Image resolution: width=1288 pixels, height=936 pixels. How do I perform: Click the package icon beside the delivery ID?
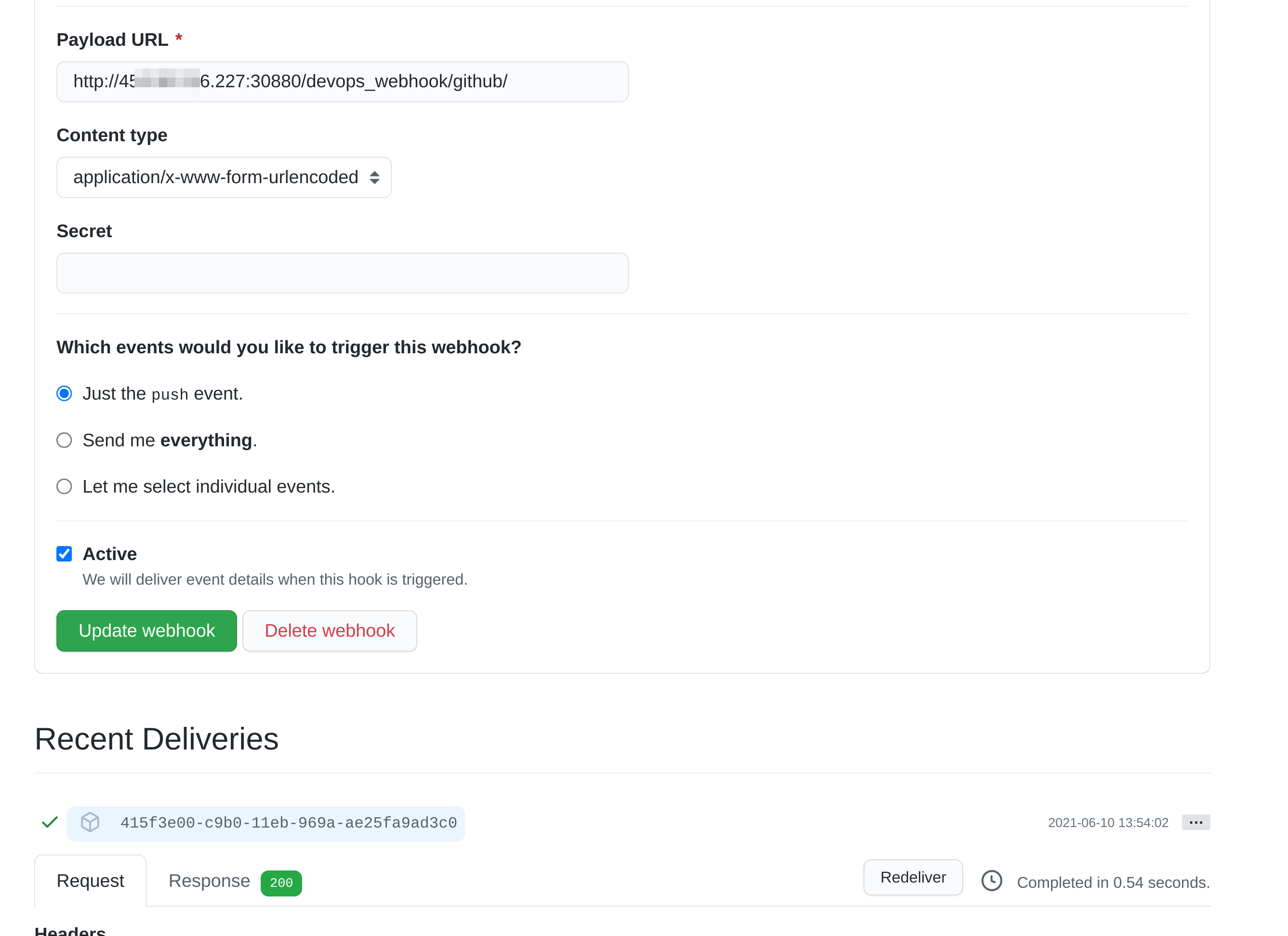pyautogui.click(x=90, y=821)
